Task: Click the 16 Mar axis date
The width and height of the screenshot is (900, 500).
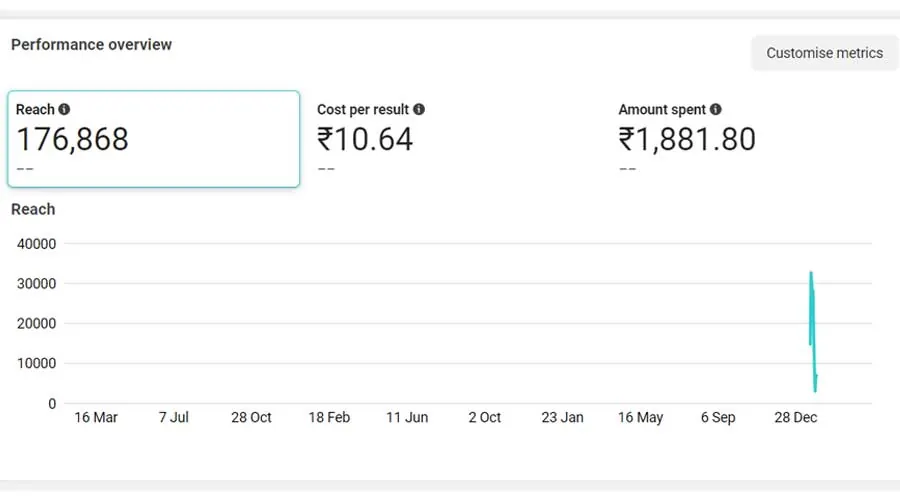Action: [x=96, y=417]
